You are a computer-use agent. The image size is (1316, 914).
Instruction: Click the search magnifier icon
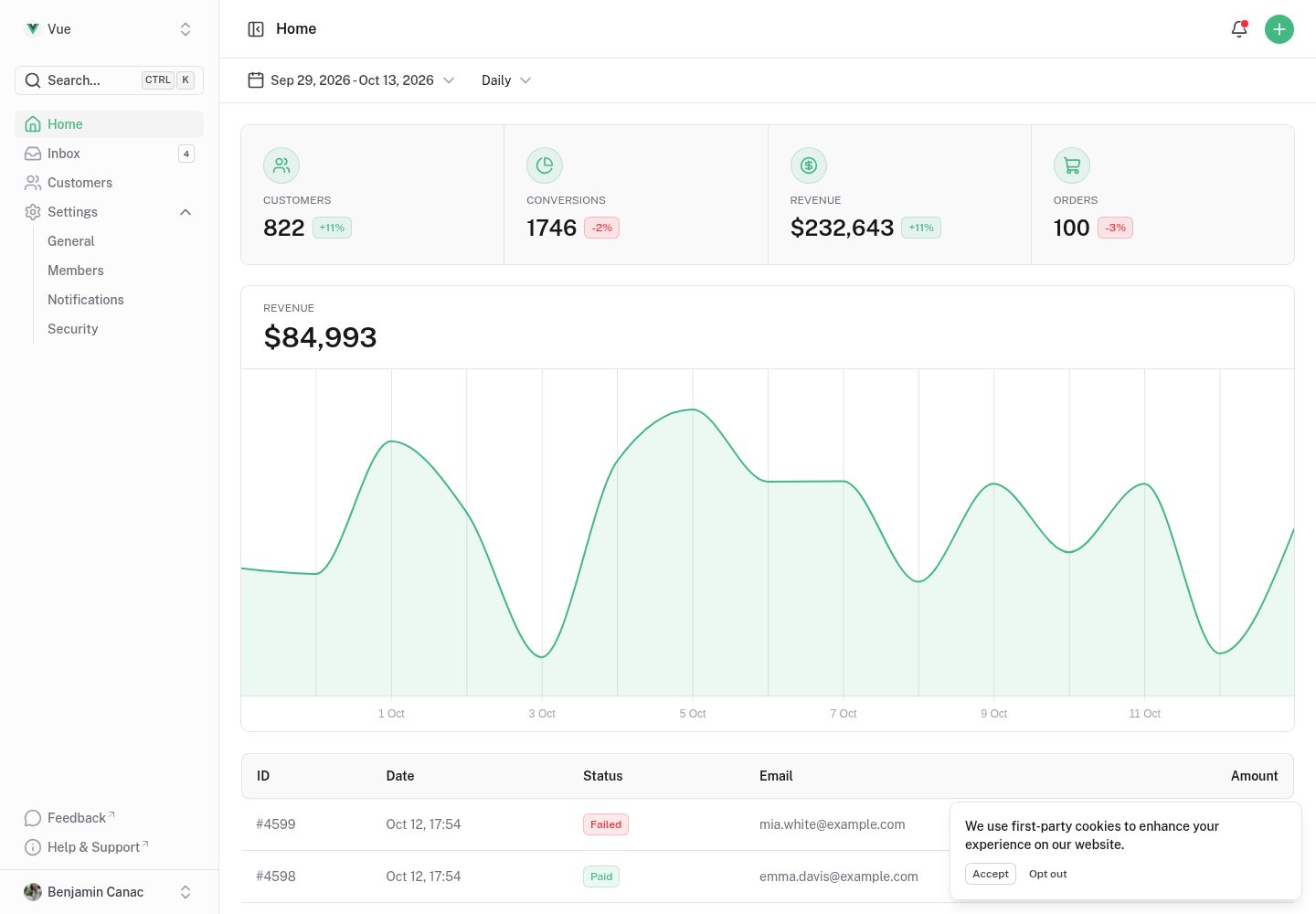[x=33, y=80]
